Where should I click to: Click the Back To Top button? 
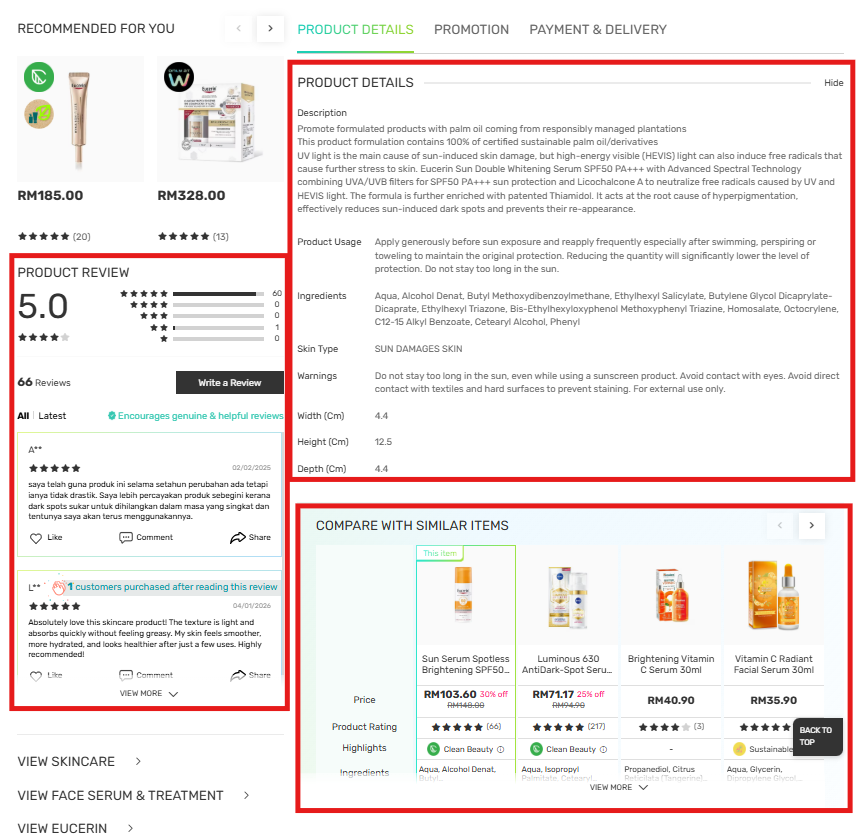tap(817, 736)
